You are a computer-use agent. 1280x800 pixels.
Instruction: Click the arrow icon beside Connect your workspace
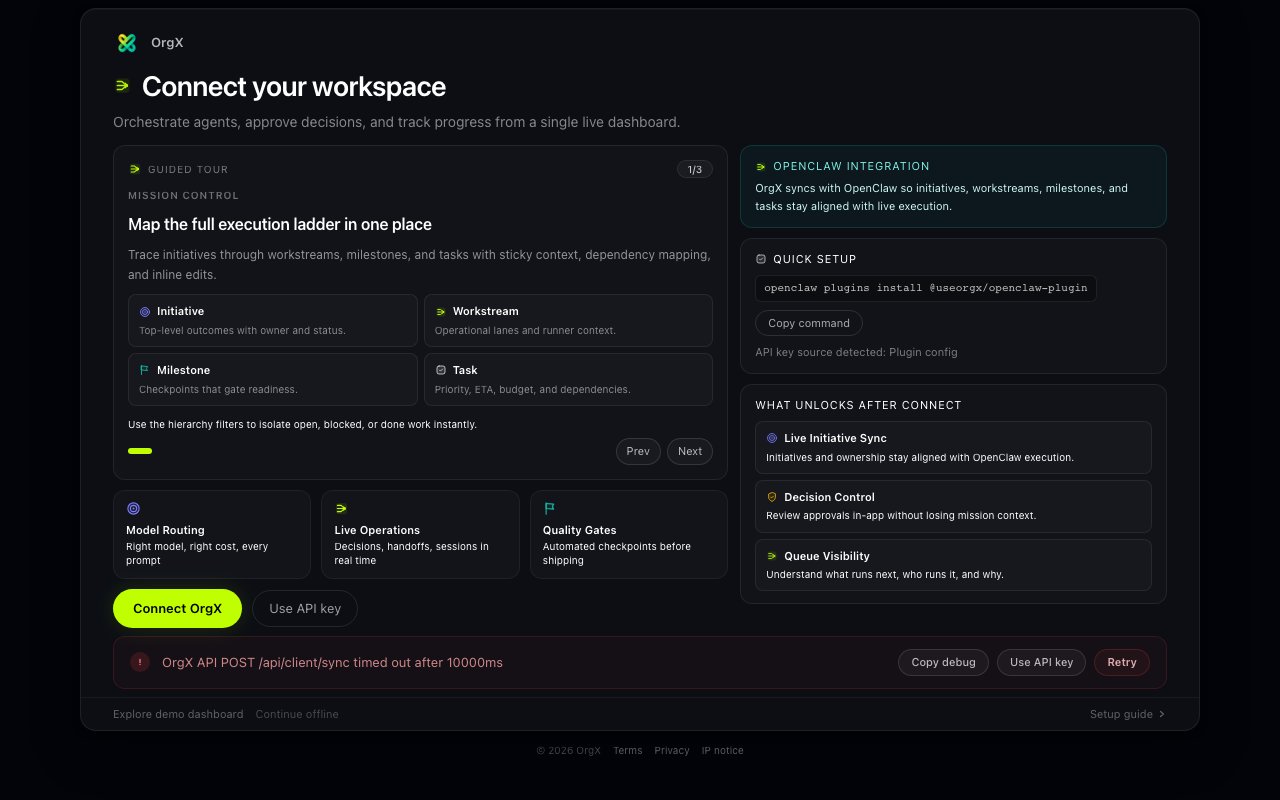click(x=122, y=86)
